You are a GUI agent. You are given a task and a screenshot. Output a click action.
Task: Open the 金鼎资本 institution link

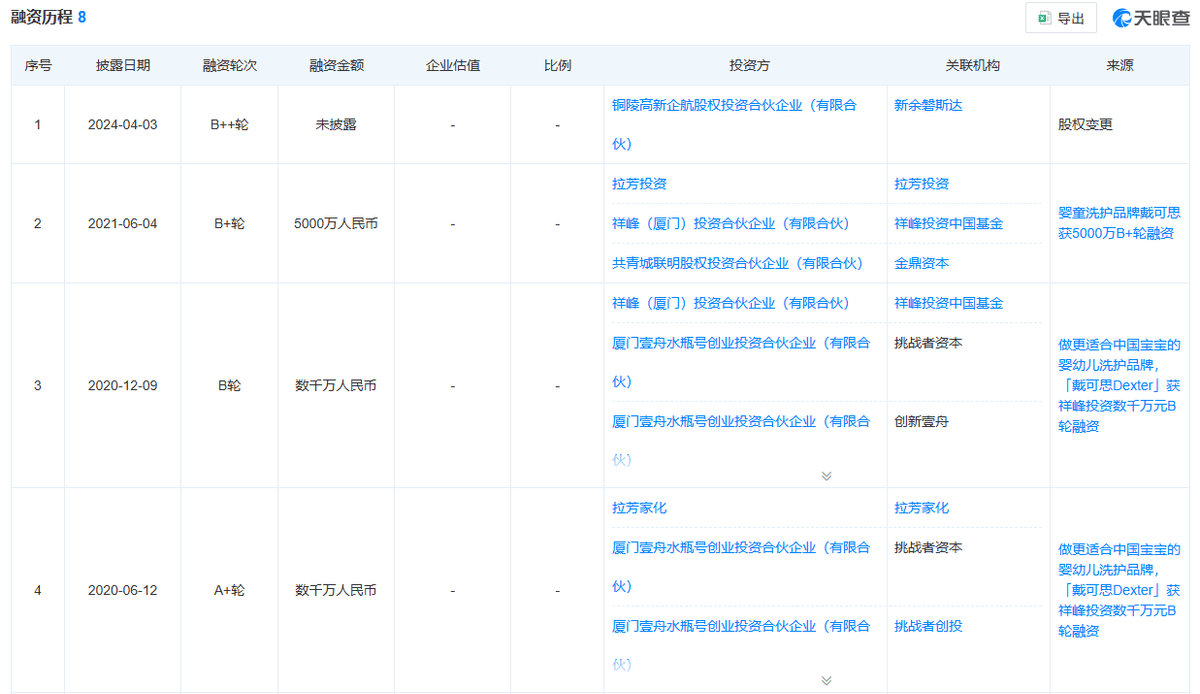click(921, 263)
